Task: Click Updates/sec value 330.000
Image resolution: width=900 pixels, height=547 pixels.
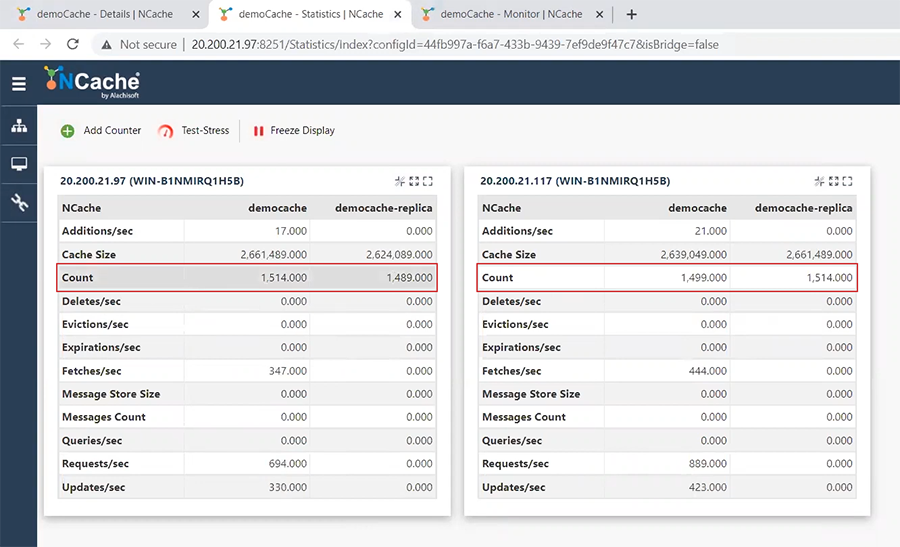Action: tap(288, 487)
